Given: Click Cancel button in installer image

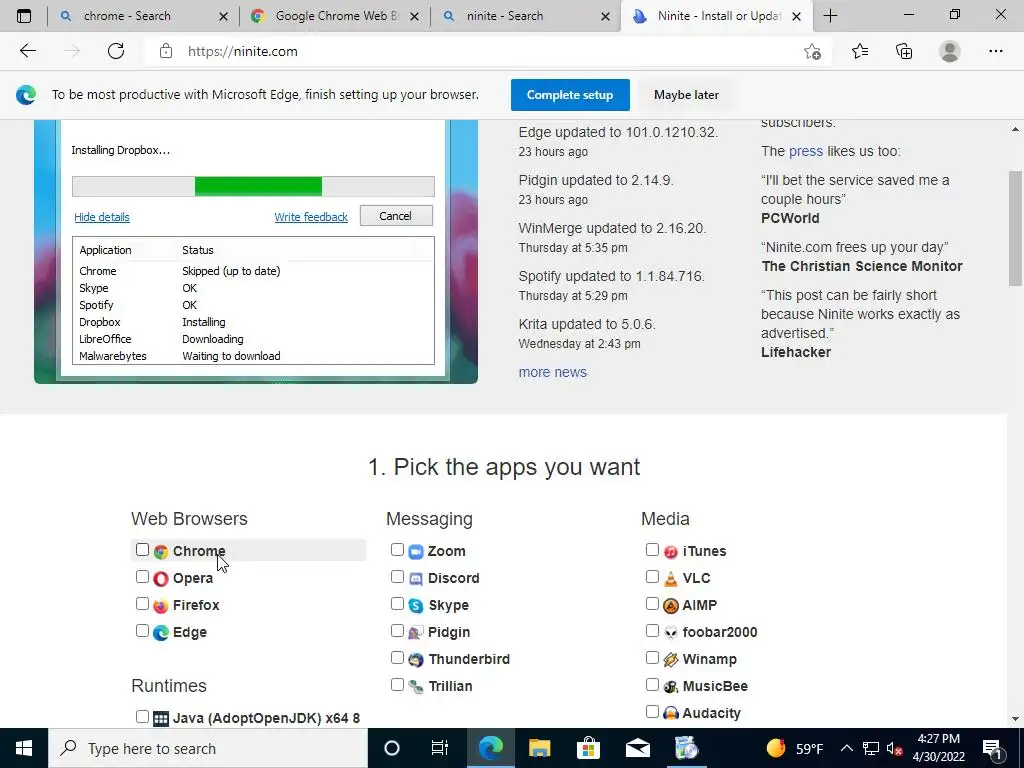Looking at the screenshot, I should pos(396,216).
